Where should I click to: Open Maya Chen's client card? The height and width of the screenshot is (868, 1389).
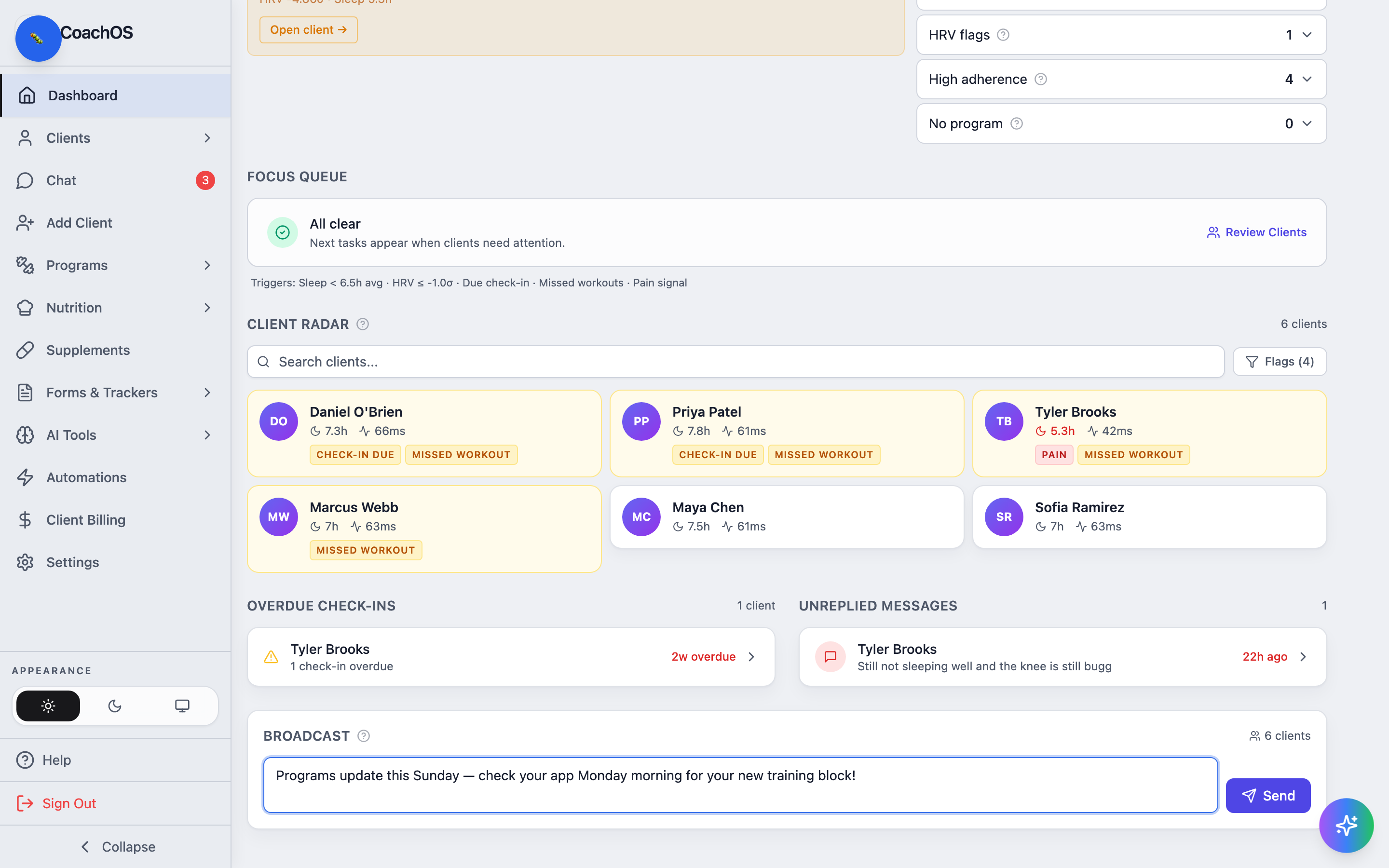(786, 517)
